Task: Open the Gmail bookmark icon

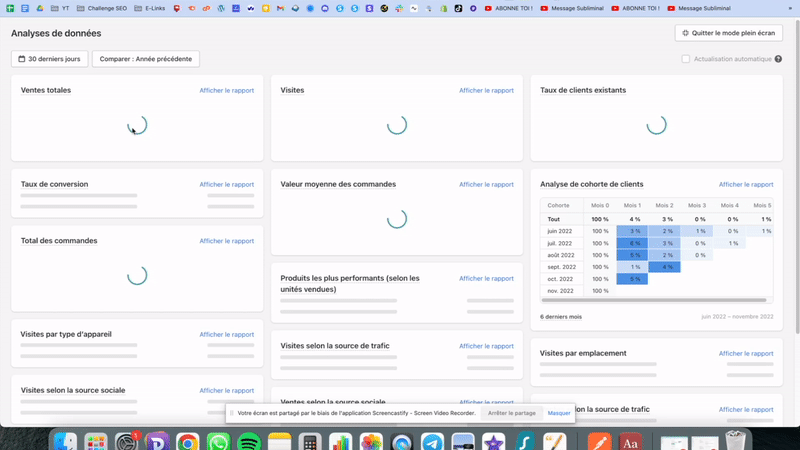Action: point(280,8)
